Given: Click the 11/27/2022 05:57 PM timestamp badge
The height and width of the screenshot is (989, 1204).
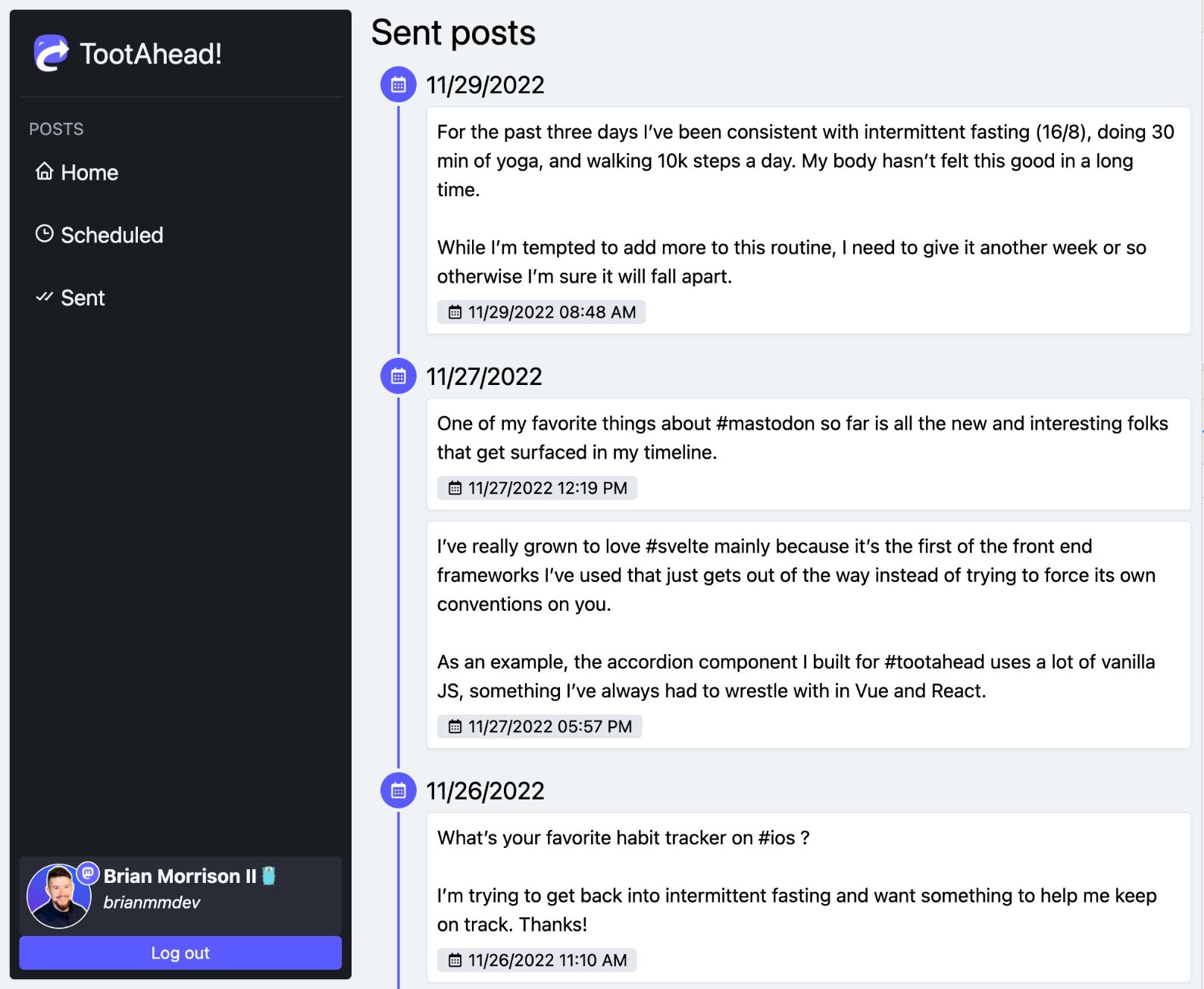Looking at the screenshot, I should (539, 727).
